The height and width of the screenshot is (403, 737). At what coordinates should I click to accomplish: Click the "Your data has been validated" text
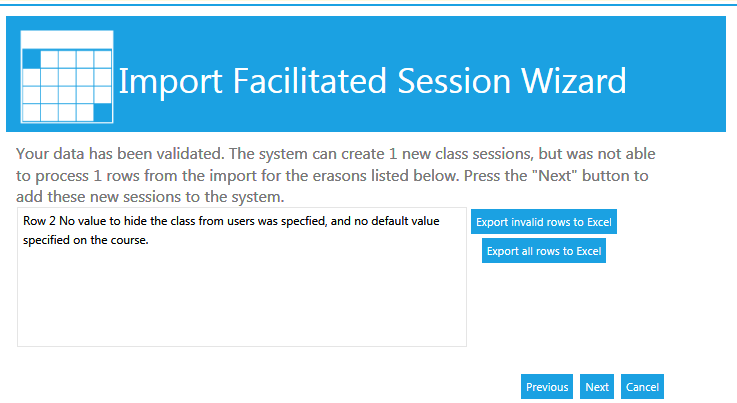pos(120,155)
